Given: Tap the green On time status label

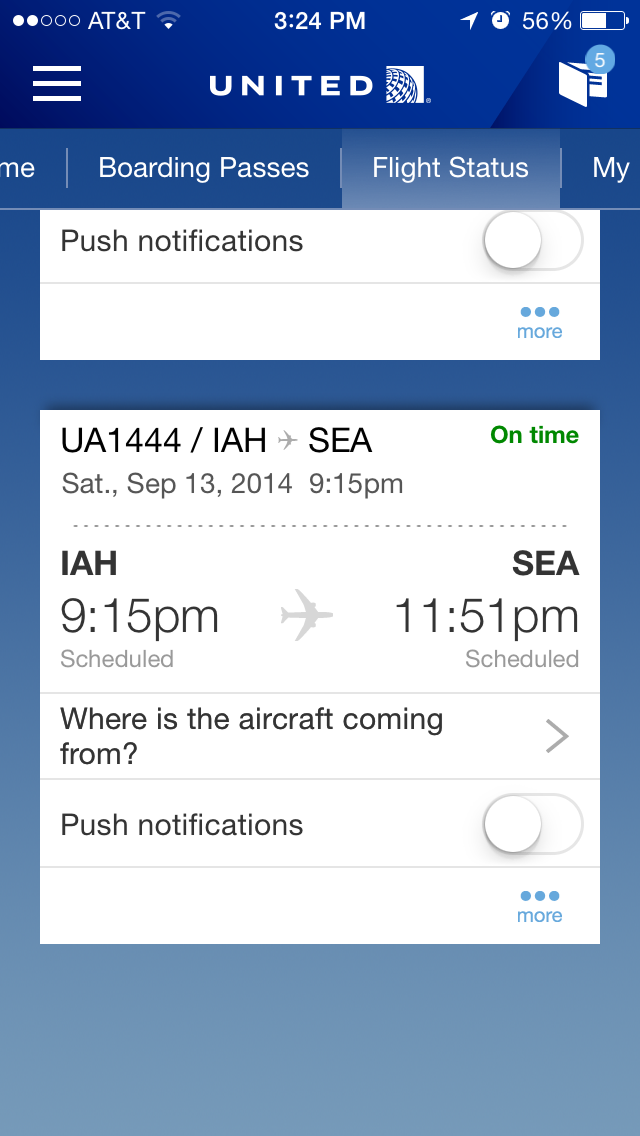Looking at the screenshot, I should [x=534, y=435].
